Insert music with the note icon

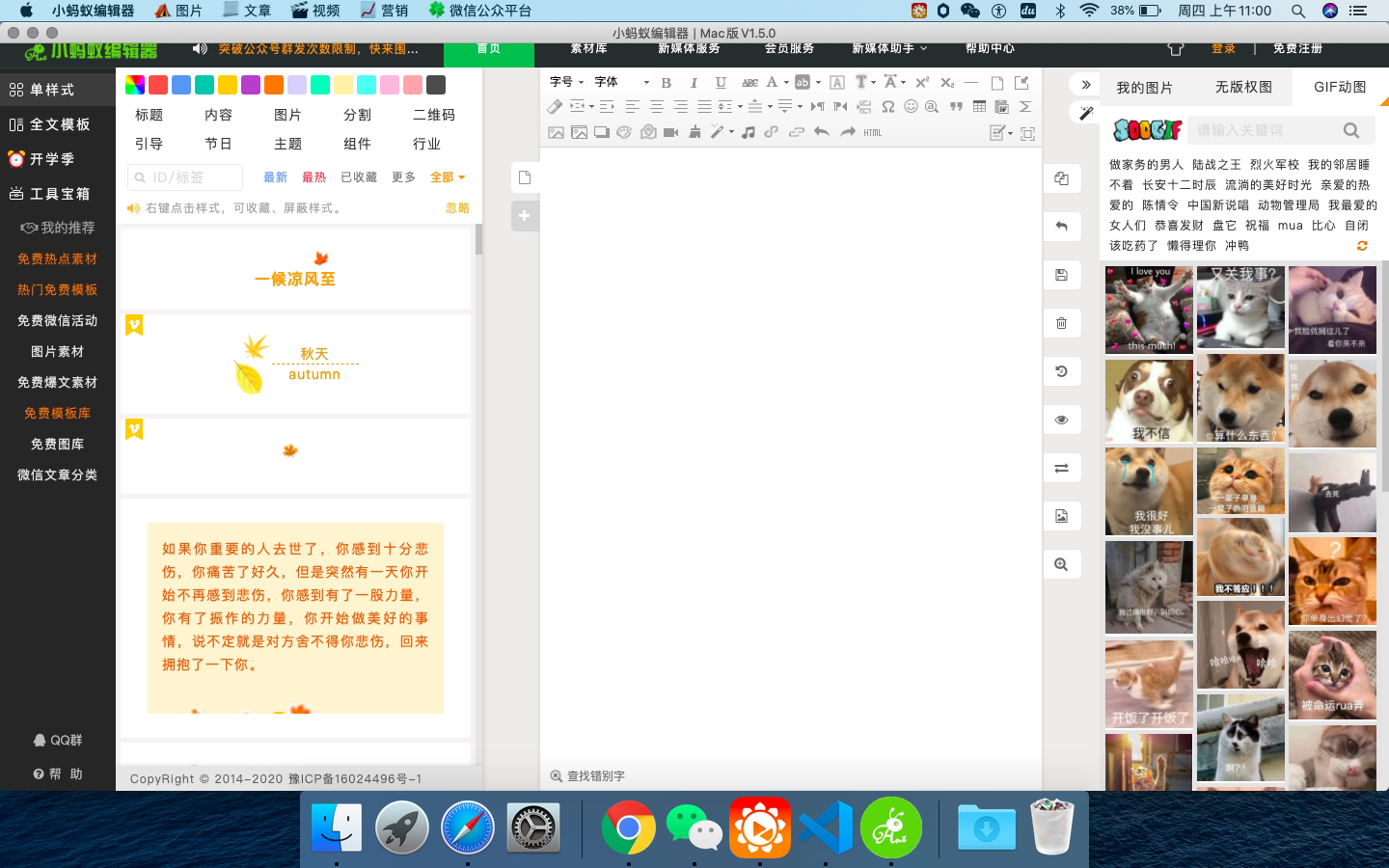pyautogui.click(x=748, y=132)
